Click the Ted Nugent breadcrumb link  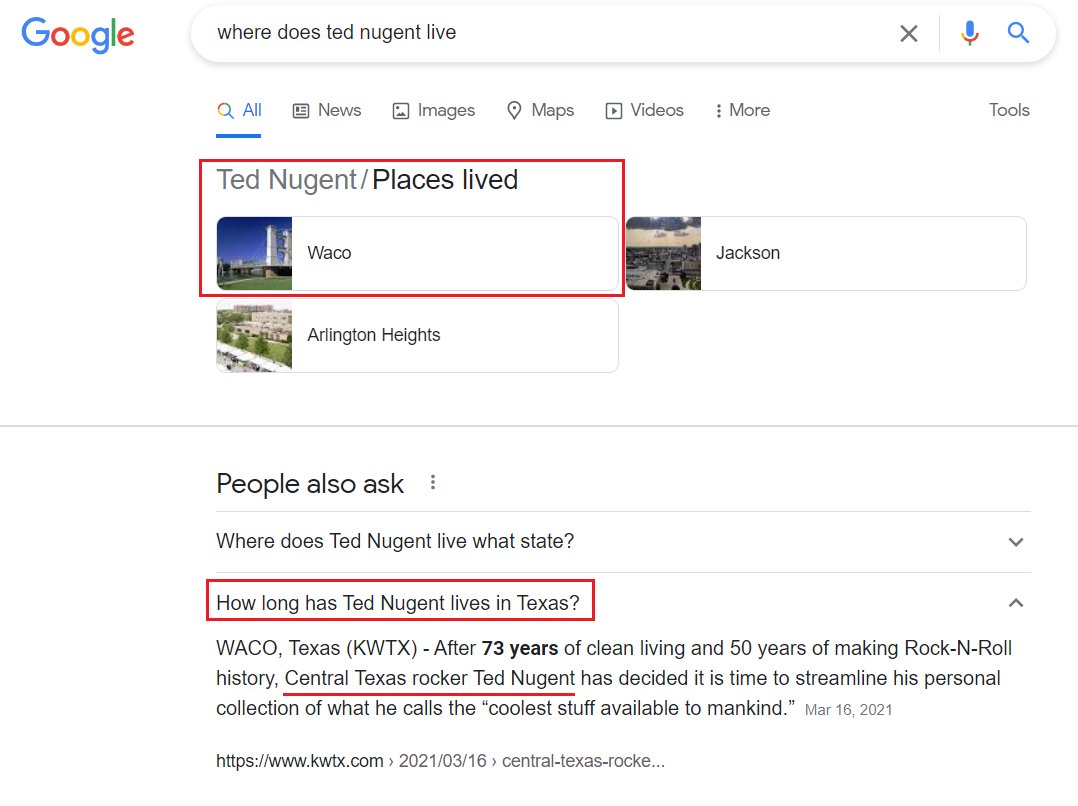287,180
